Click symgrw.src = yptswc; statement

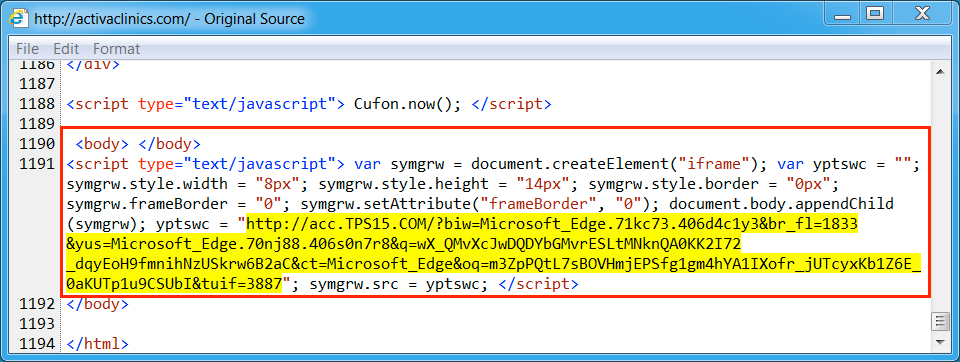(399, 284)
